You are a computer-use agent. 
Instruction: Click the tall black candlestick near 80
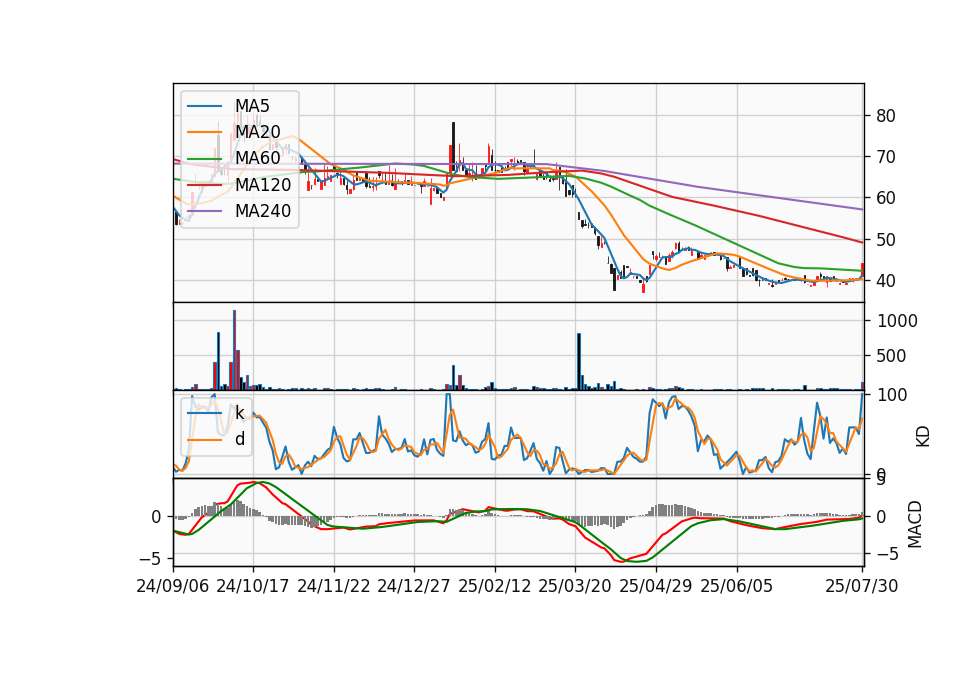(x=454, y=147)
